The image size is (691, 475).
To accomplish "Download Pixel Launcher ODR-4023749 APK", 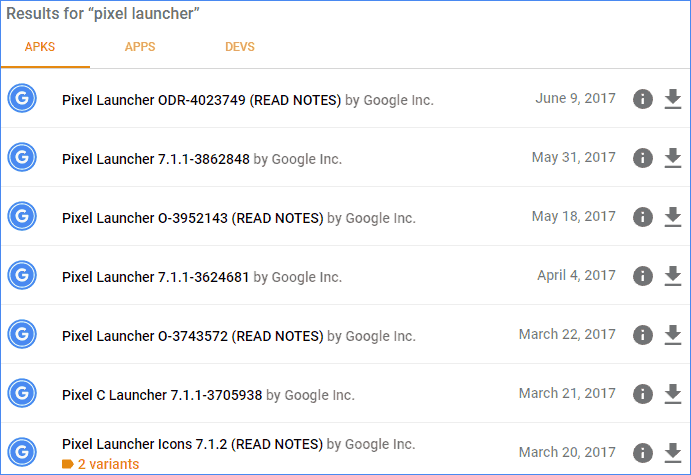I will [672, 99].
